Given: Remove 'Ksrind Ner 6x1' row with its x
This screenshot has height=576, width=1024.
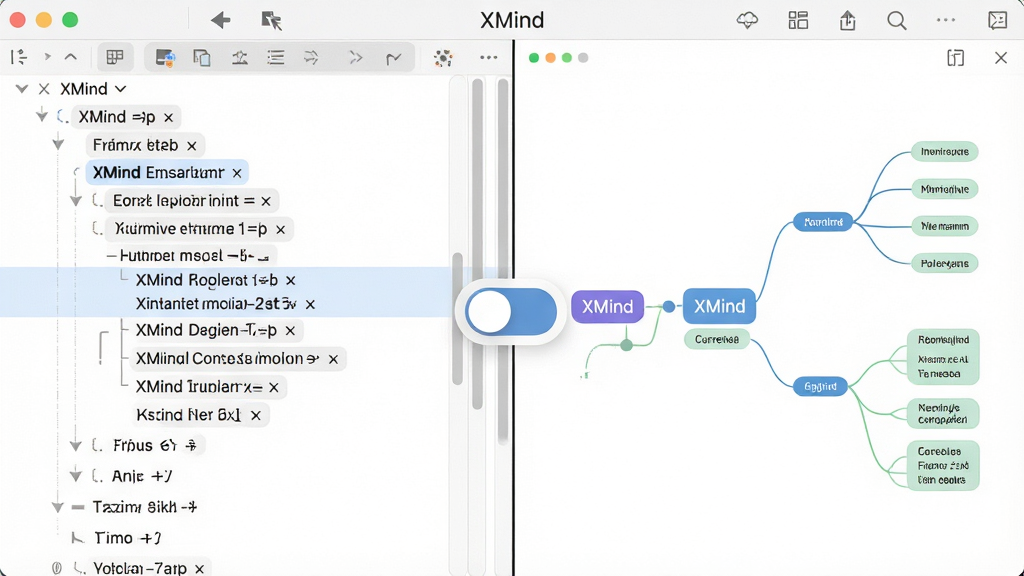Looking at the screenshot, I should pyautogui.click(x=256, y=415).
